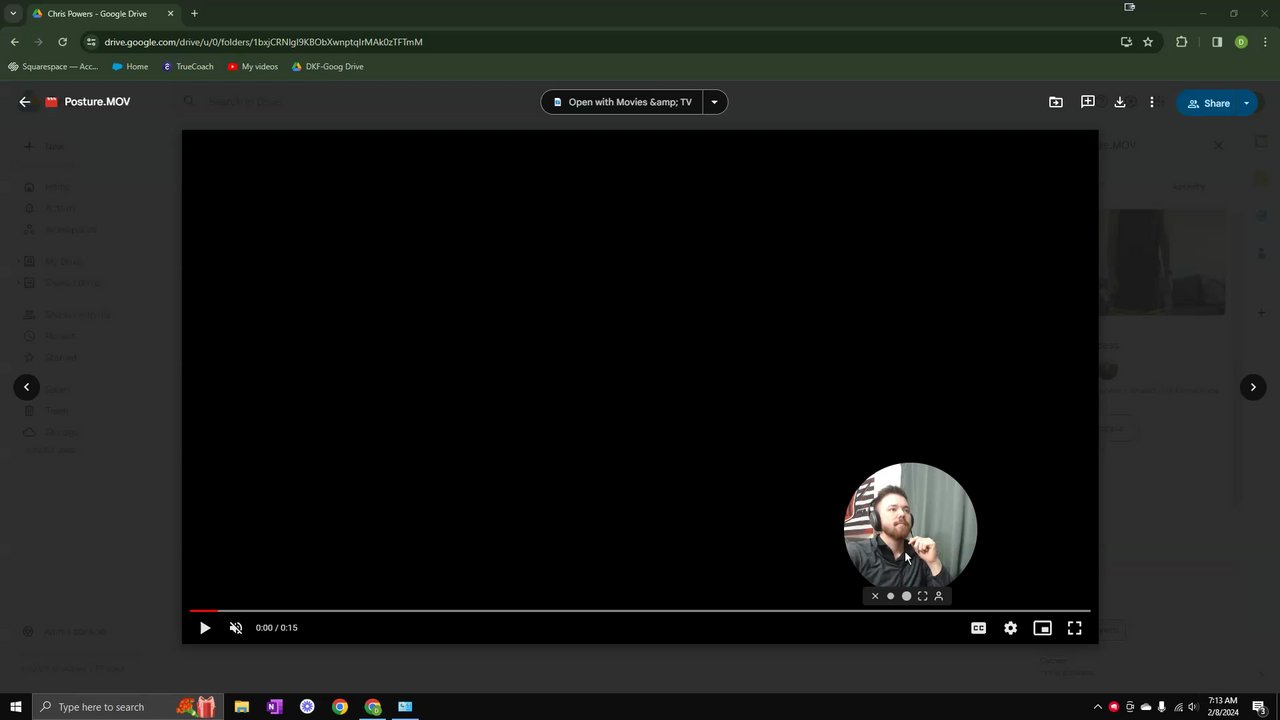Toggle the webcam avatar person icon
The image size is (1280, 720).
[938, 596]
